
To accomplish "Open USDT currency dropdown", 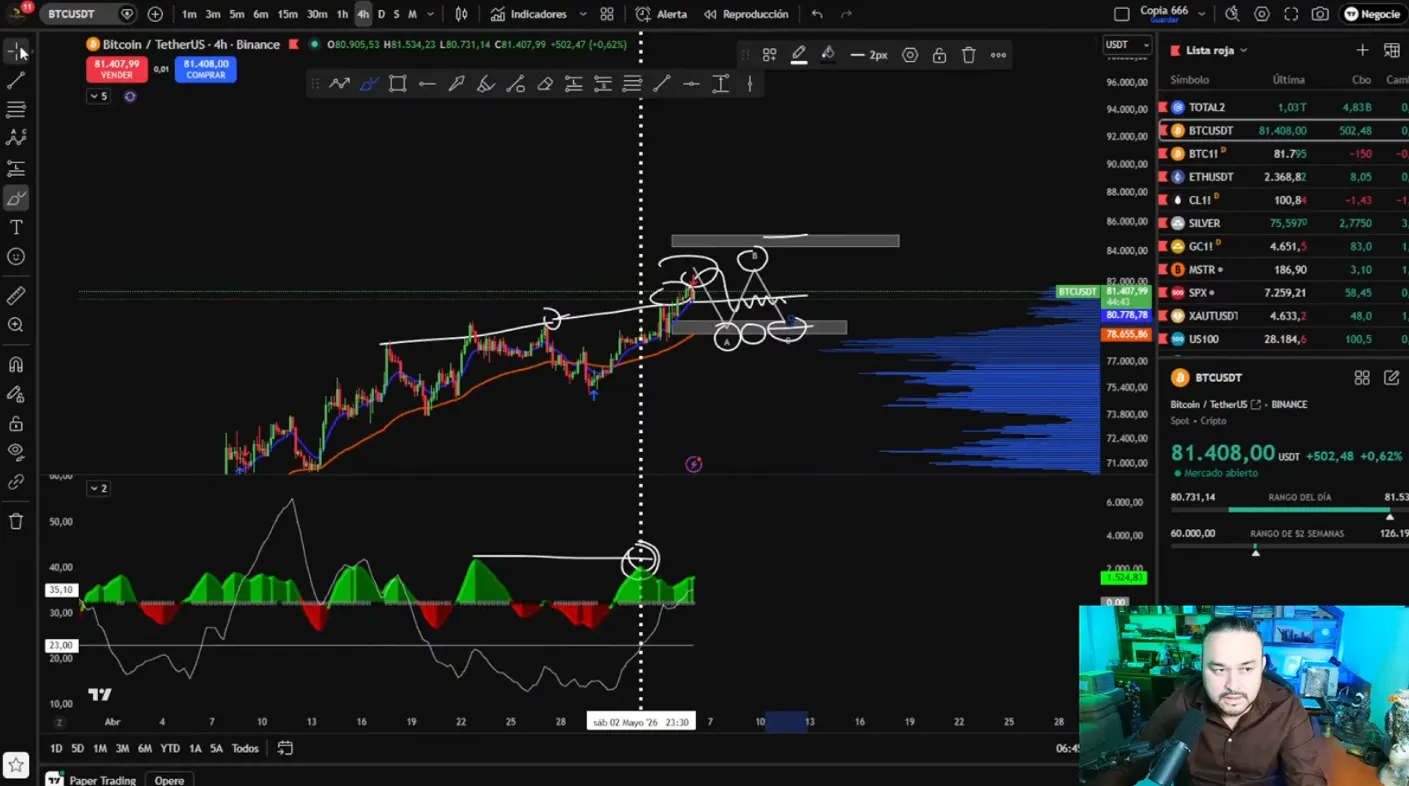I will coord(1127,44).
